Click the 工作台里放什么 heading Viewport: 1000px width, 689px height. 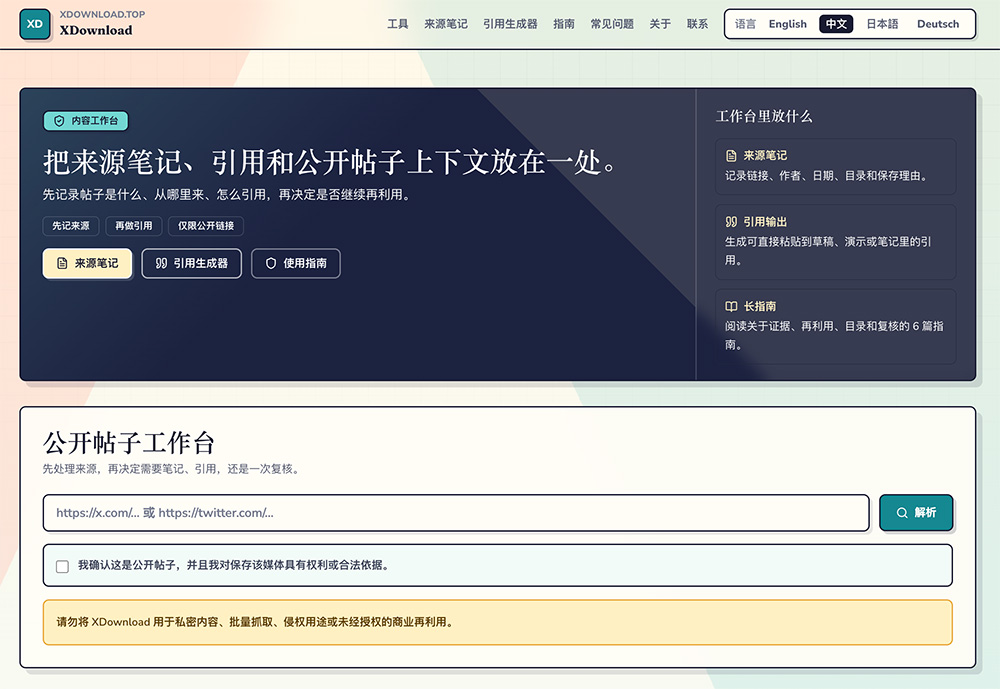763,116
